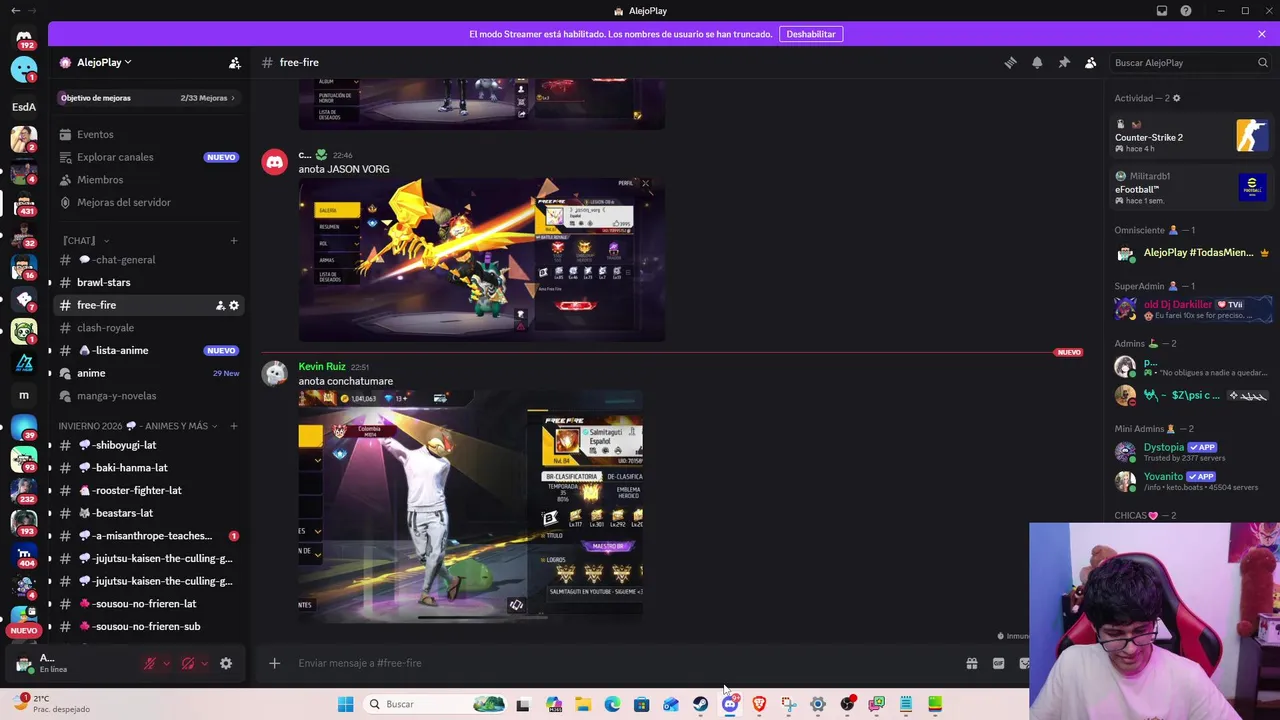Open beastars-lat channel

coord(148,513)
